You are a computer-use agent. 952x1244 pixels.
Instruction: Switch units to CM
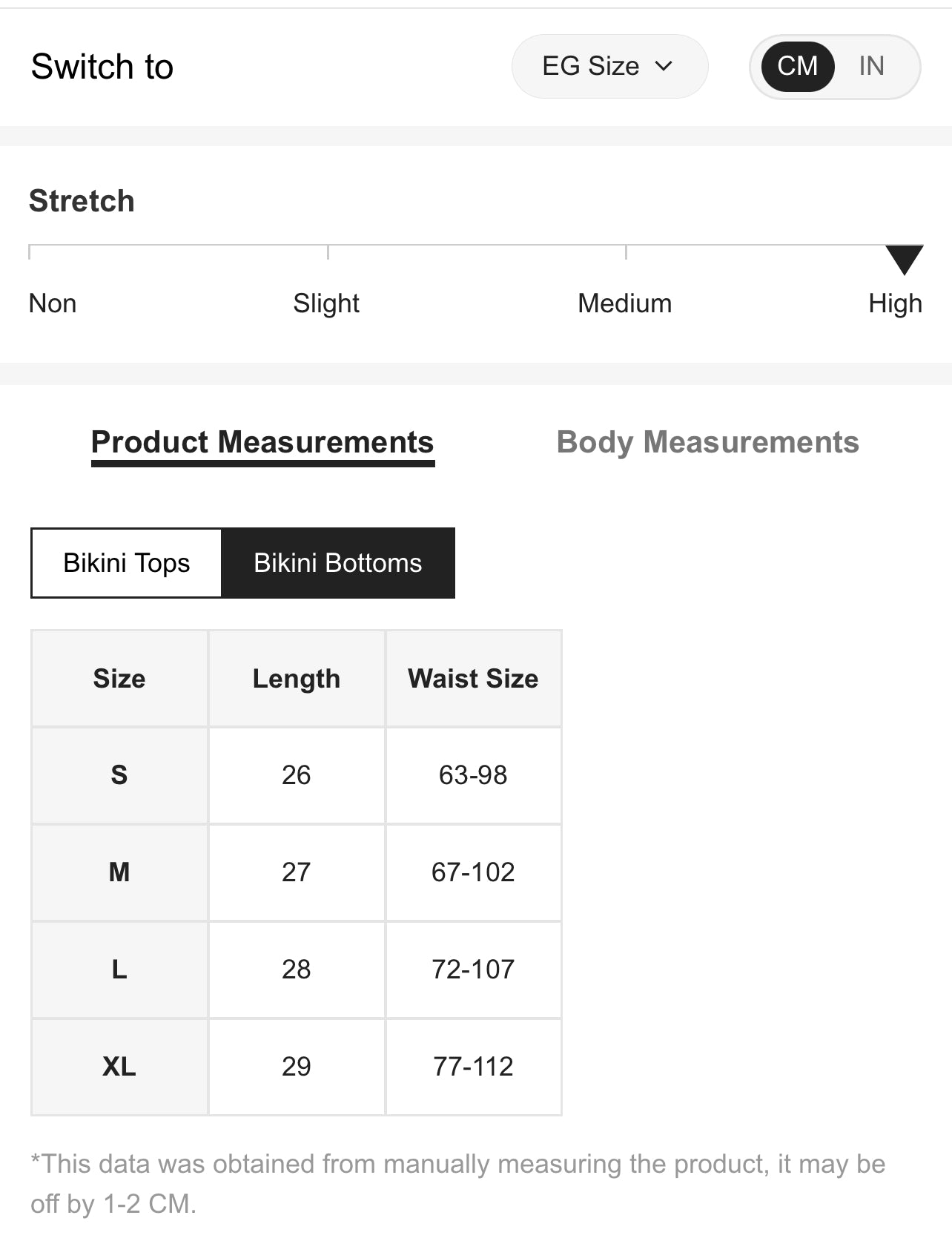797,66
